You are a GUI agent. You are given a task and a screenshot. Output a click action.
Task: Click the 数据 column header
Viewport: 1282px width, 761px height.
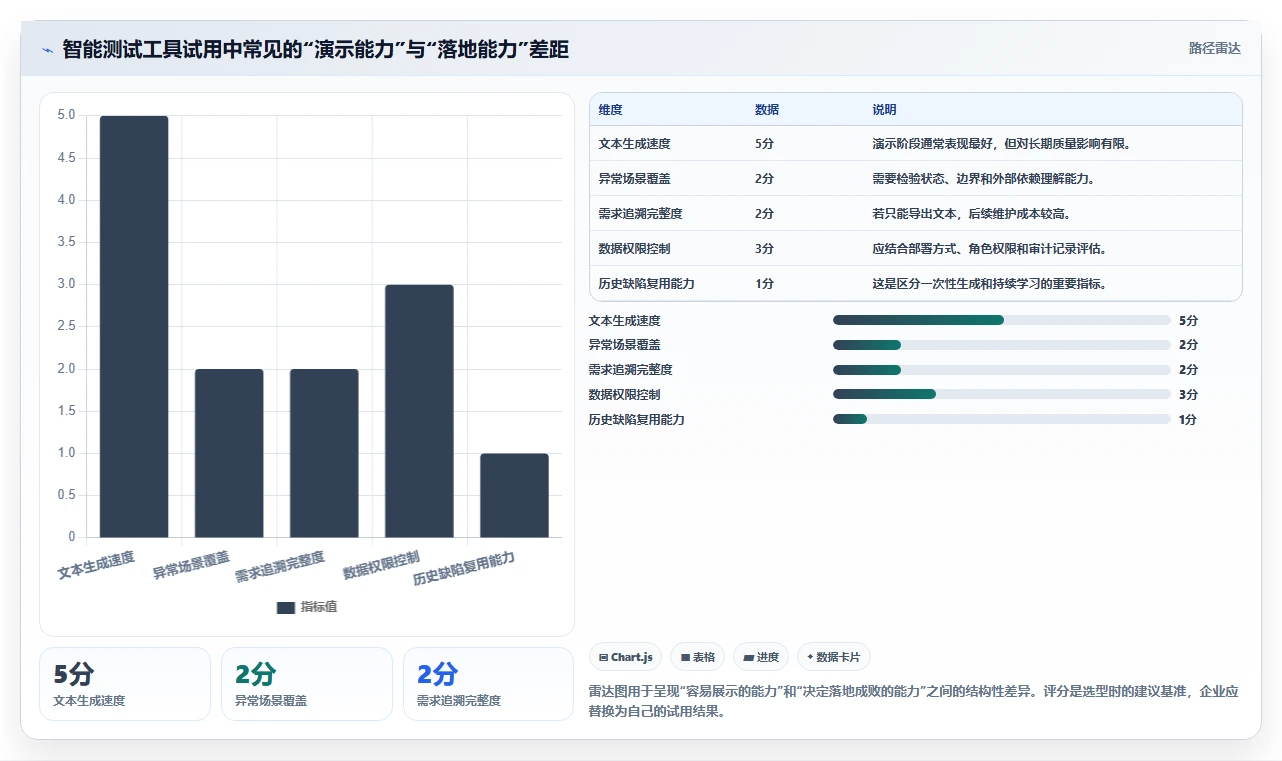[x=767, y=110]
